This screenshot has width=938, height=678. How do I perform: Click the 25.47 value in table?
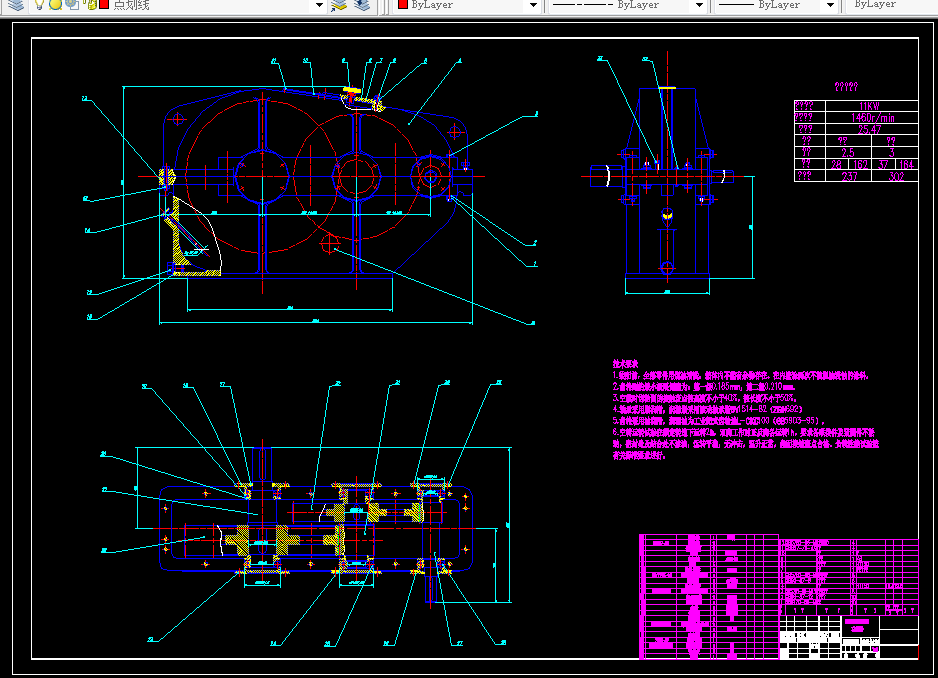(869, 129)
